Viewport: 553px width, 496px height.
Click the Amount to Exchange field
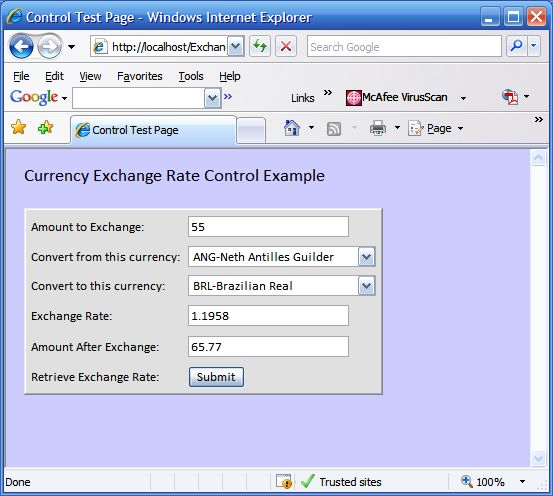click(x=268, y=227)
